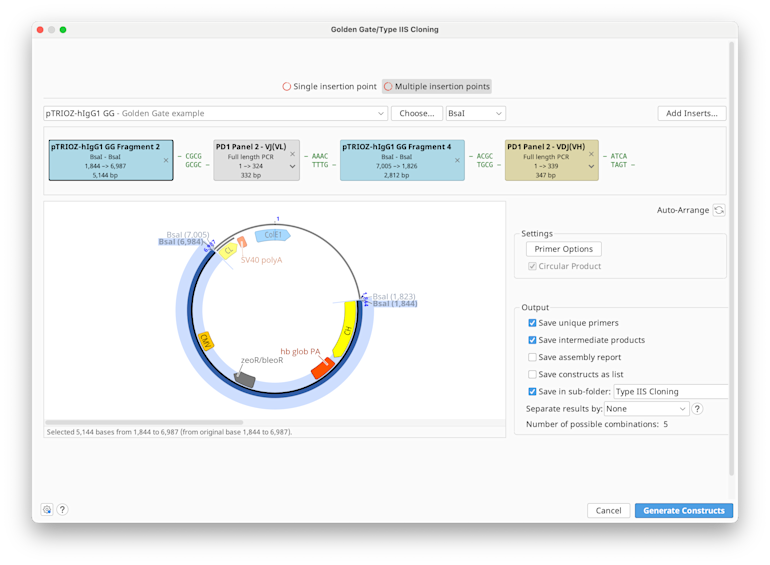The height and width of the screenshot is (565, 770).
Task: Click the zoom settings icon at bottom left
Action: pyautogui.click(x=47, y=510)
